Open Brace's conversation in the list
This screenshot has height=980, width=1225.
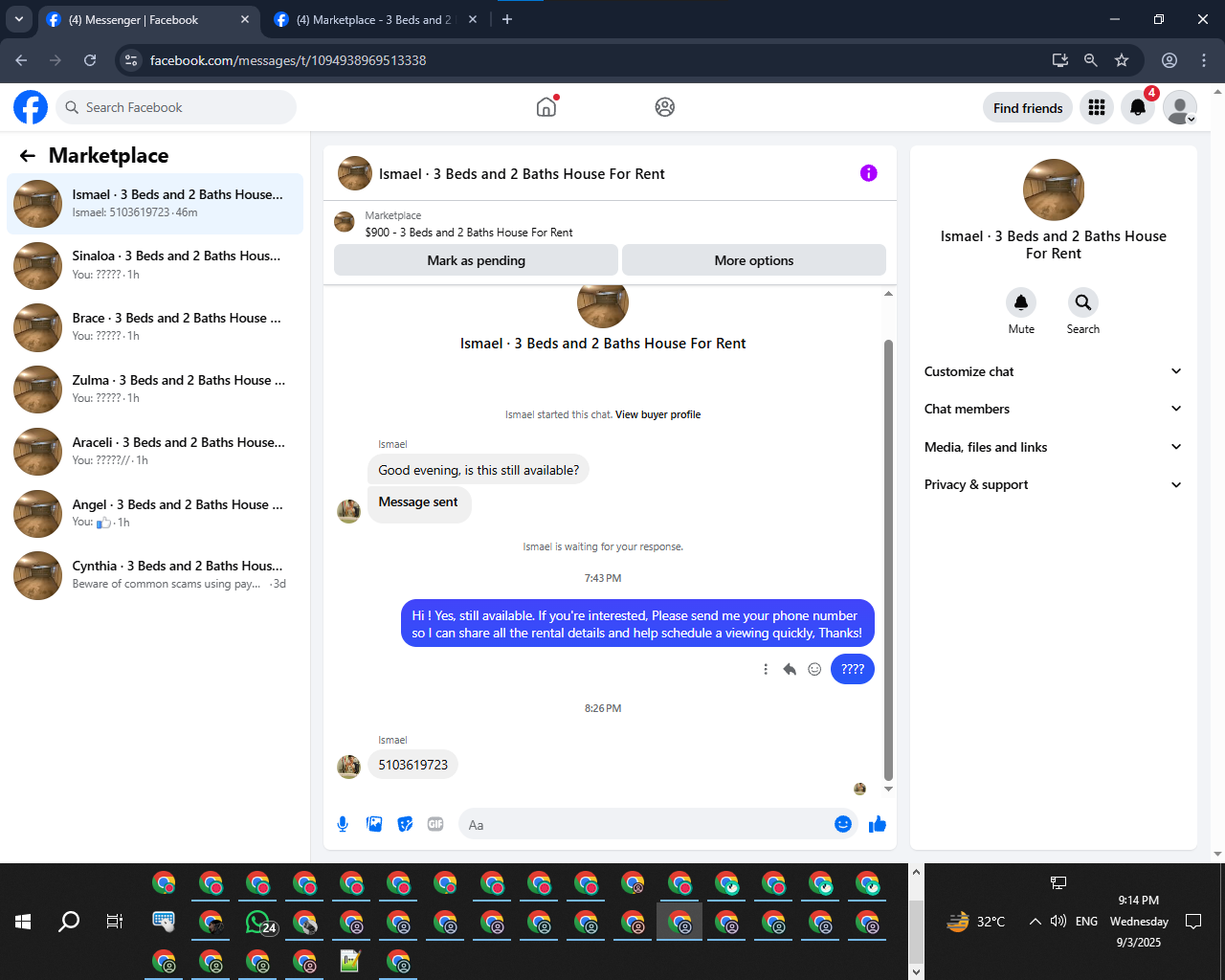tap(155, 327)
